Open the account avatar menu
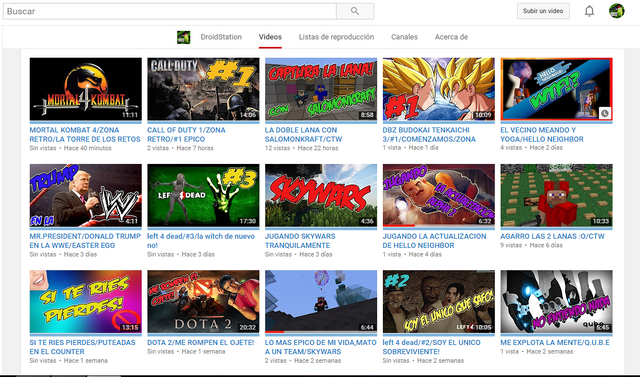Image resolution: width=640 pixels, height=377 pixels. tap(616, 11)
